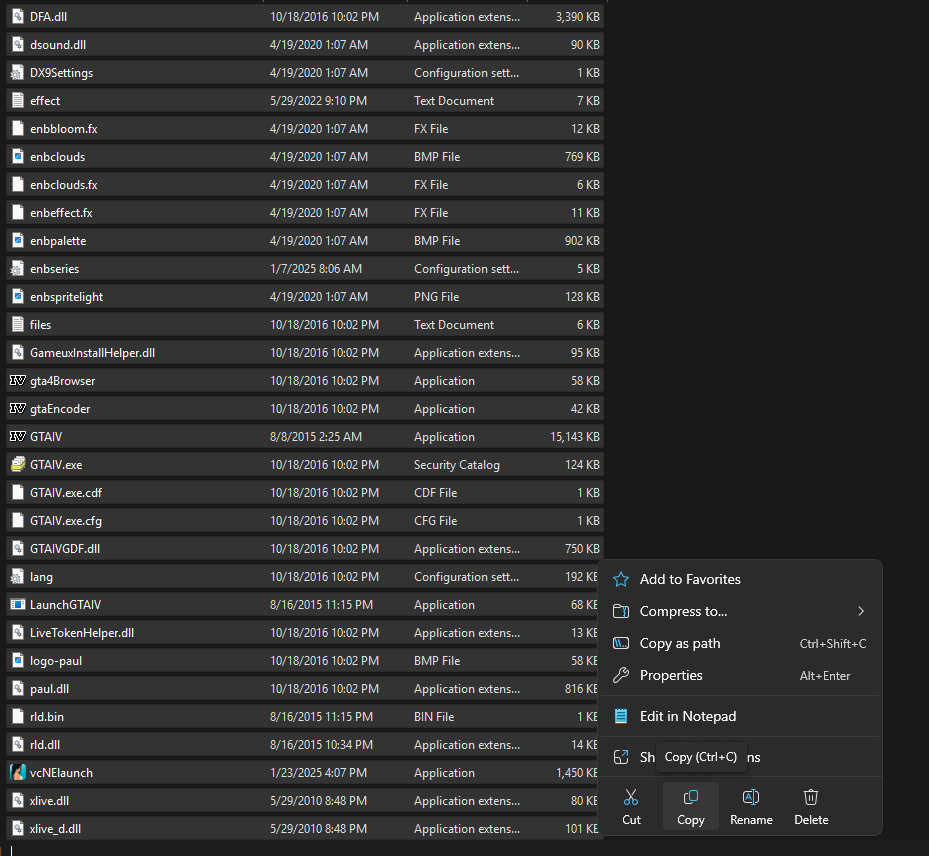Click the BIN File type cell
Image resolution: width=929 pixels, height=856 pixels.
tap(434, 717)
